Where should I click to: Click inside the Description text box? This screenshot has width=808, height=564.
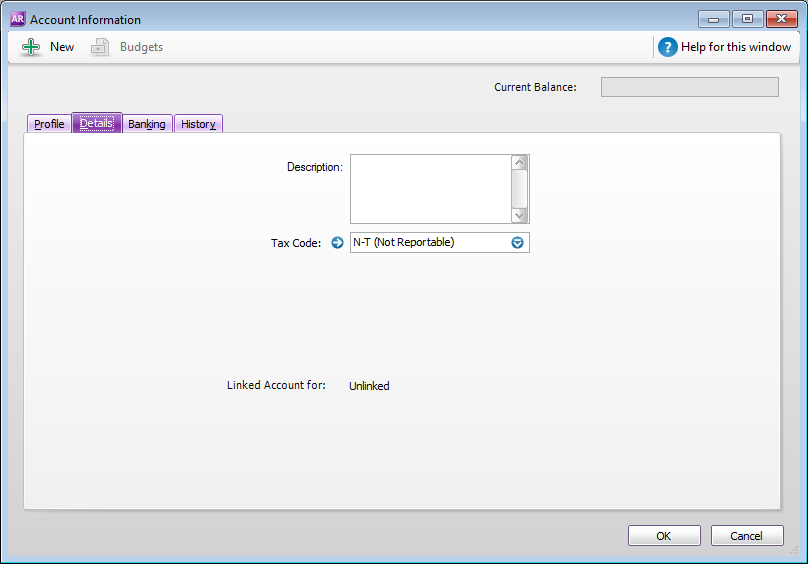point(430,188)
